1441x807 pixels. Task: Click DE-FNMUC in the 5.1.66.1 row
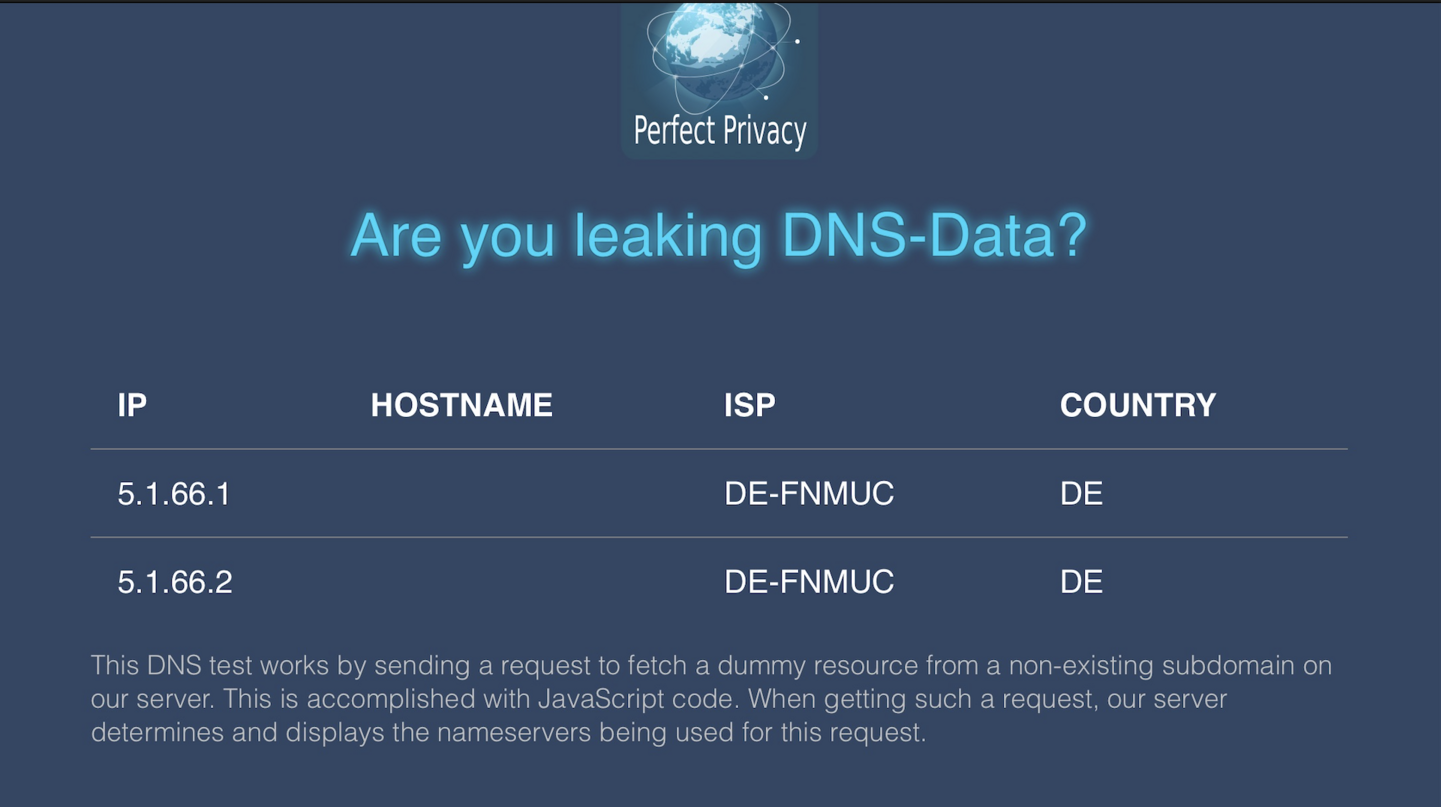[808, 494]
